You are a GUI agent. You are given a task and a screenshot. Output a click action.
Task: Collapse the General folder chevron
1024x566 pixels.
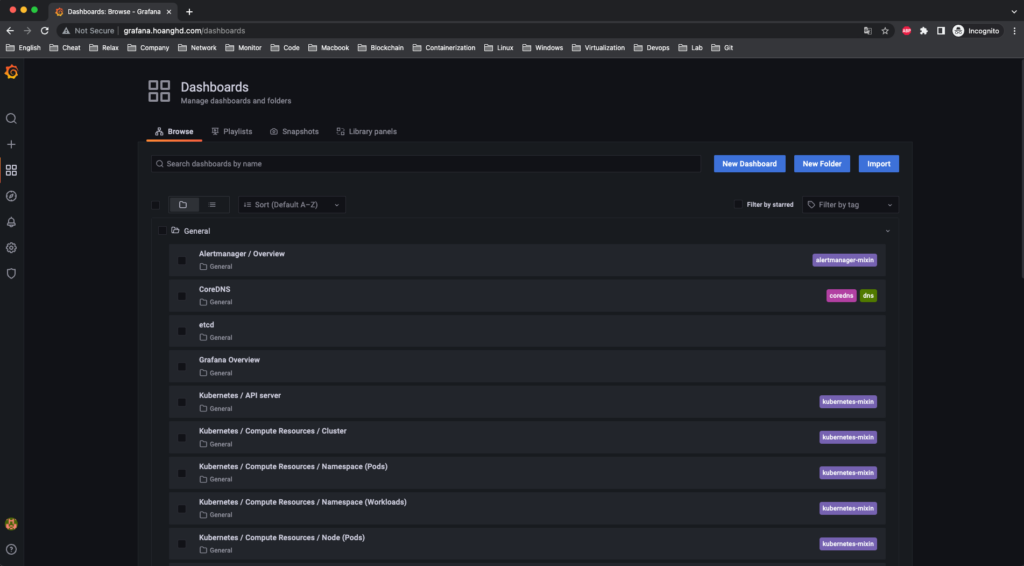(888, 231)
